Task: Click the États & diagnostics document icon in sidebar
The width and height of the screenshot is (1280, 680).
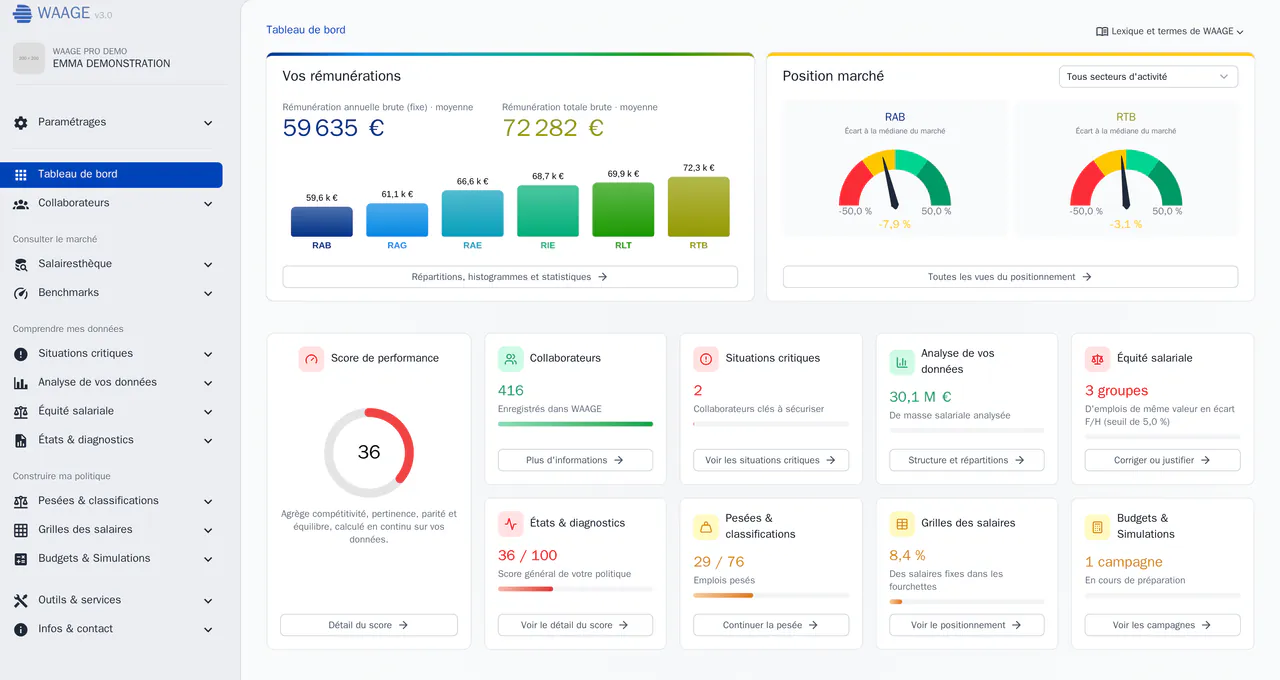Action: (x=21, y=441)
